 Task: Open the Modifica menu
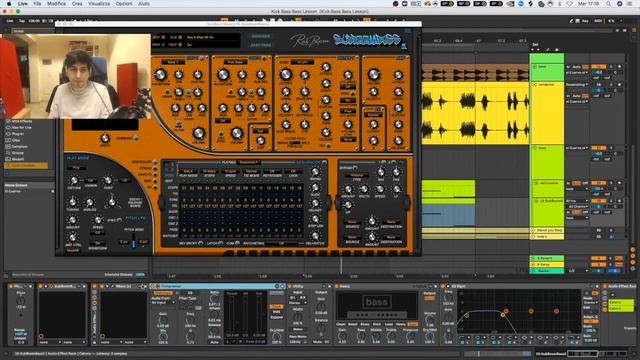coord(56,4)
